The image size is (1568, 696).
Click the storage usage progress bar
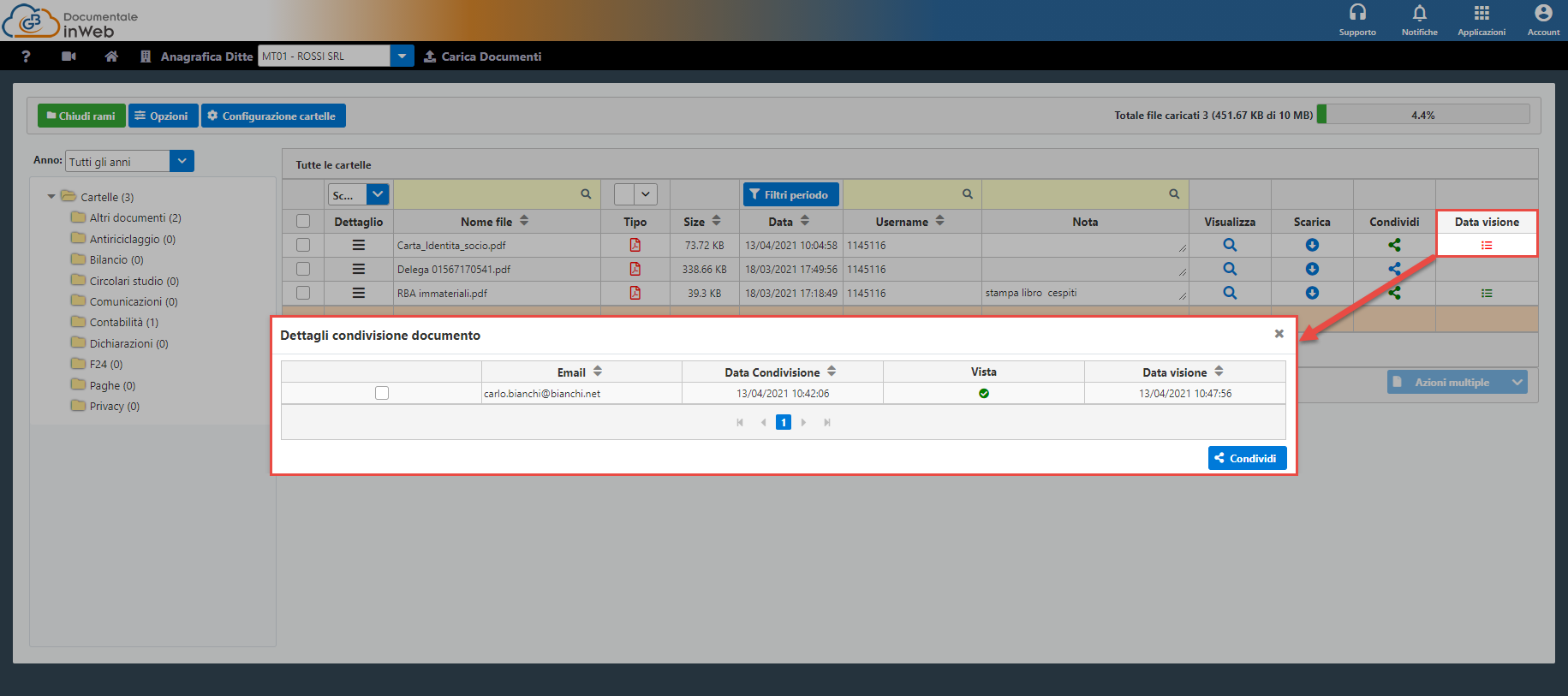click(x=1423, y=115)
